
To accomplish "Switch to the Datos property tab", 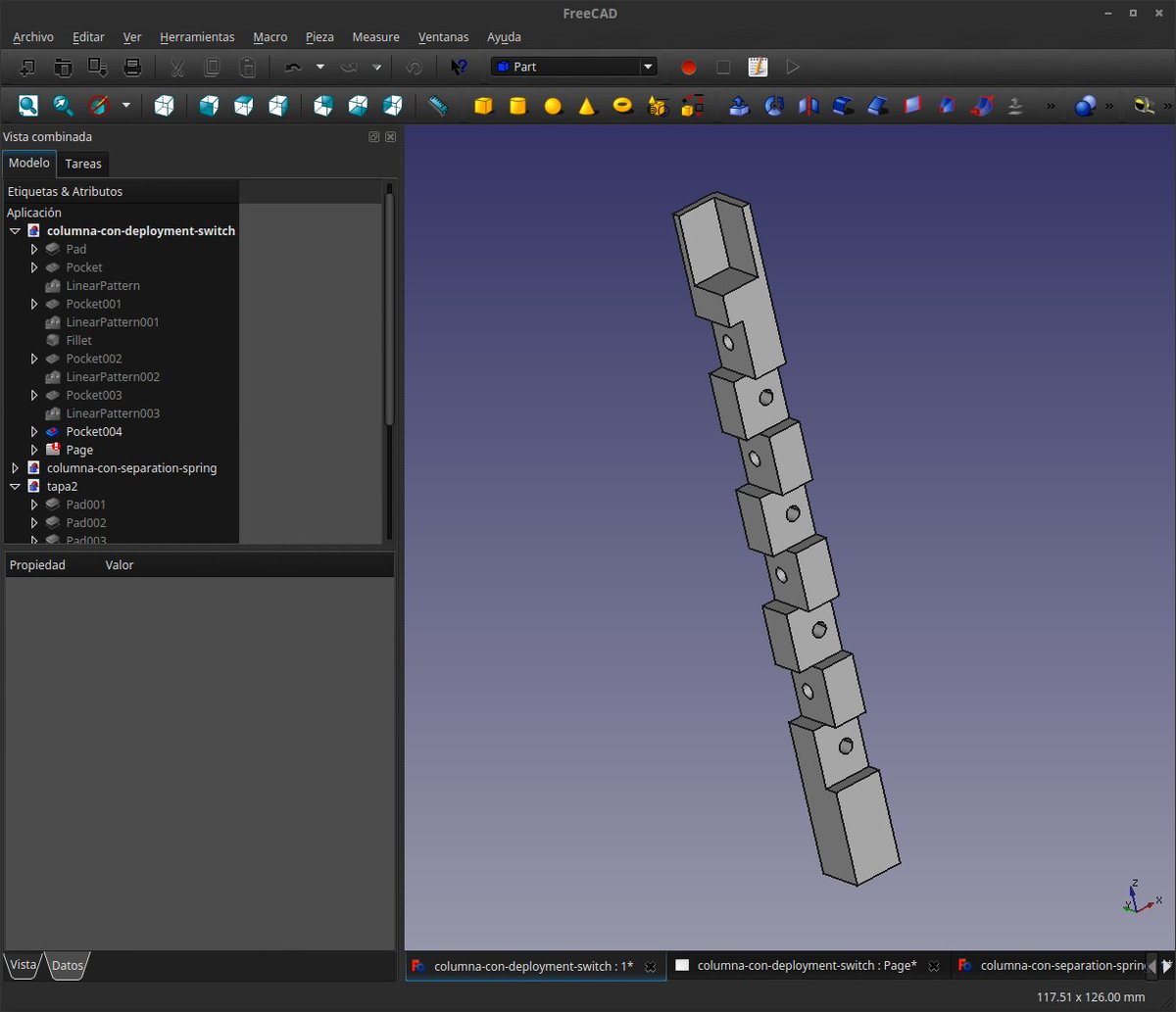I will pos(68,965).
